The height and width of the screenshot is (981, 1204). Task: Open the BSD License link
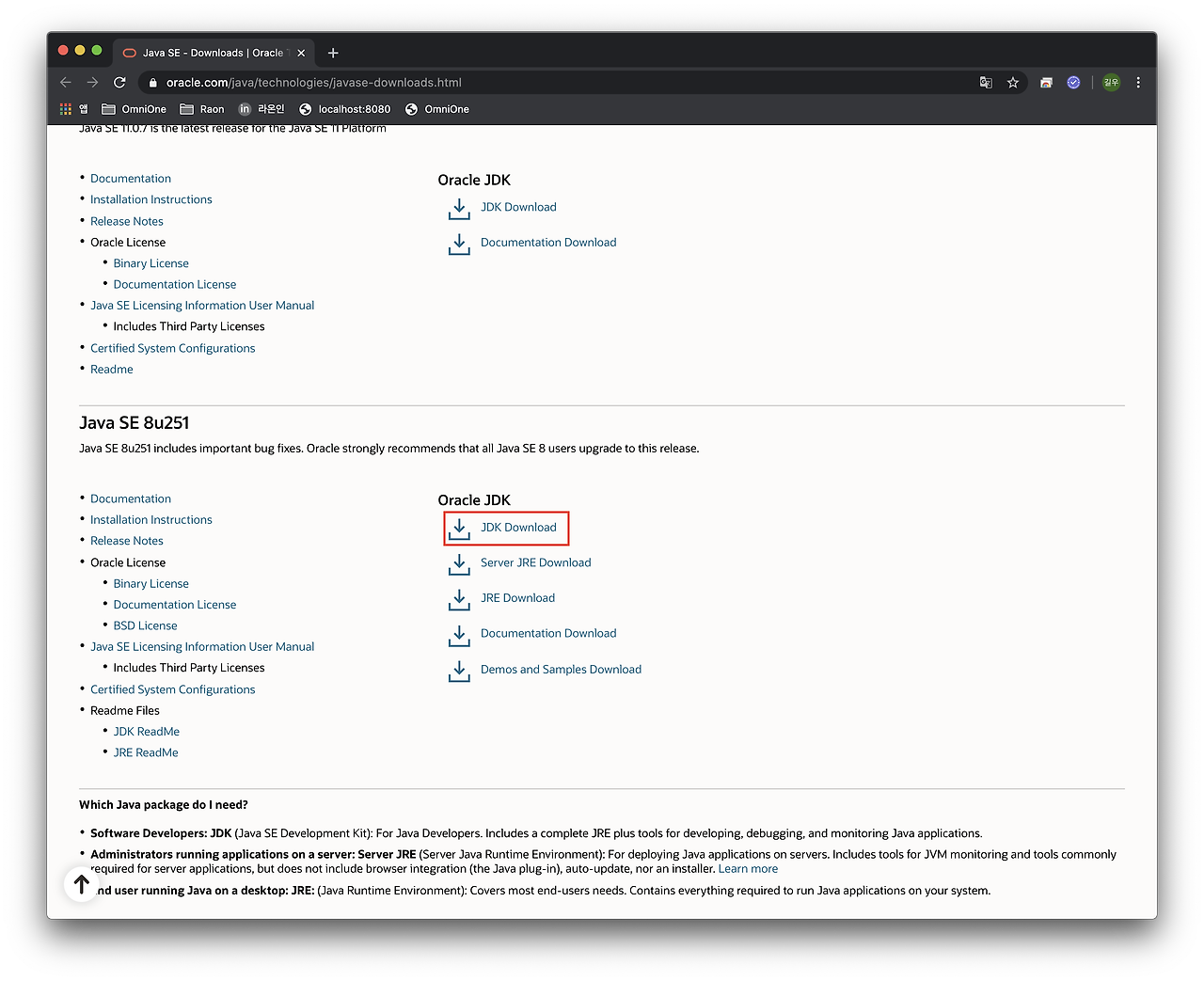(146, 625)
